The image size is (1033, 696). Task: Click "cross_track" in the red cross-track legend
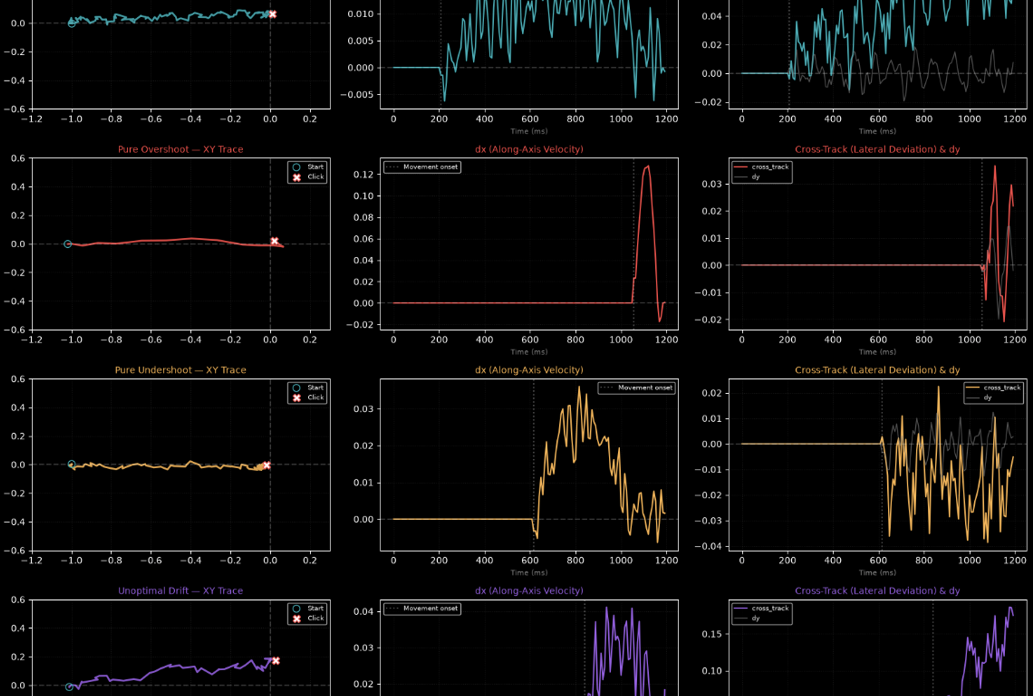[770, 167]
